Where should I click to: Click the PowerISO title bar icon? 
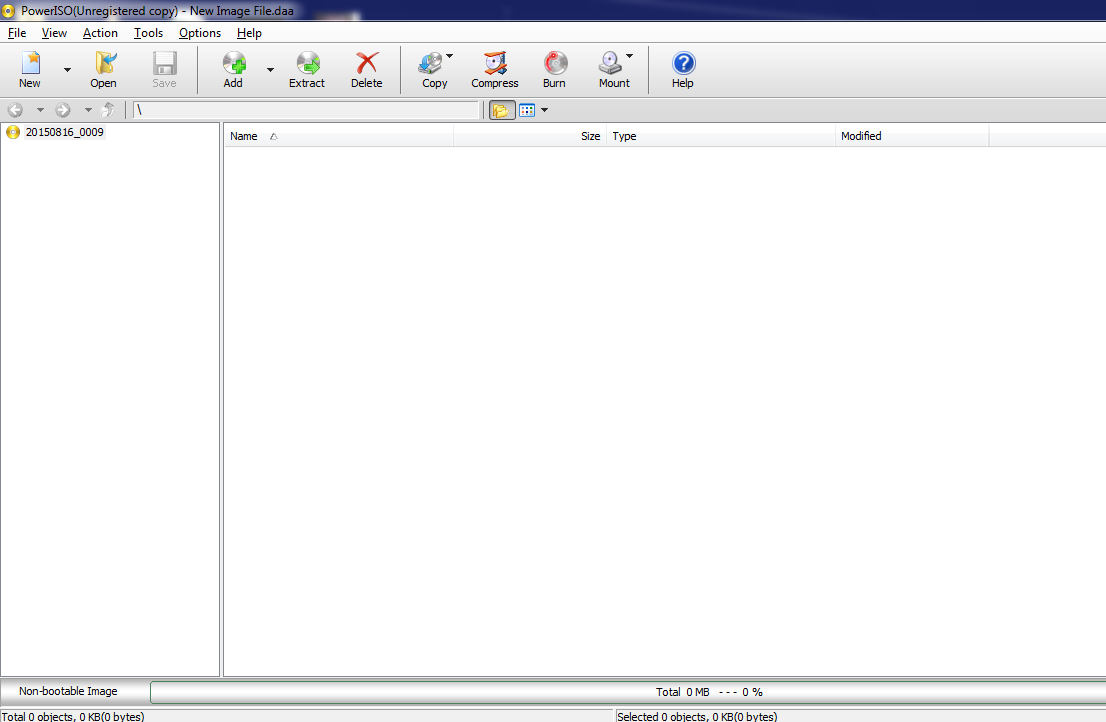click(8, 11)
